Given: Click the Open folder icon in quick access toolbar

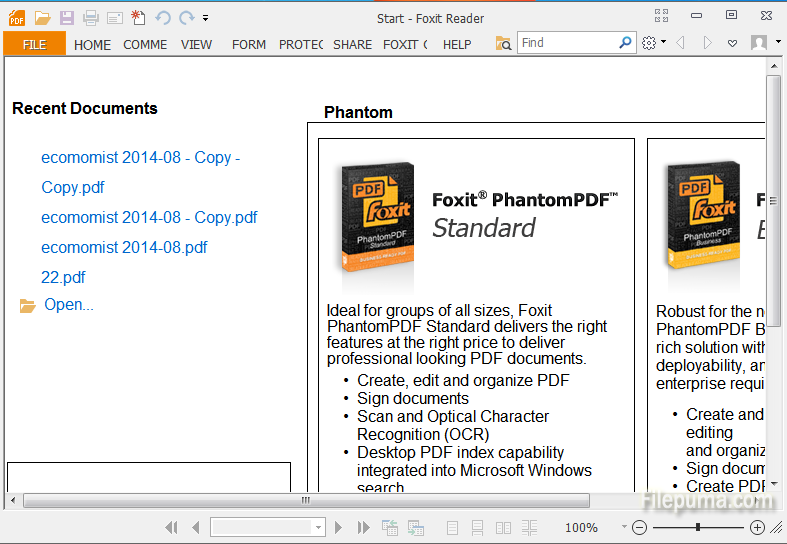Looking at the screenshot, I should [42, 18].
